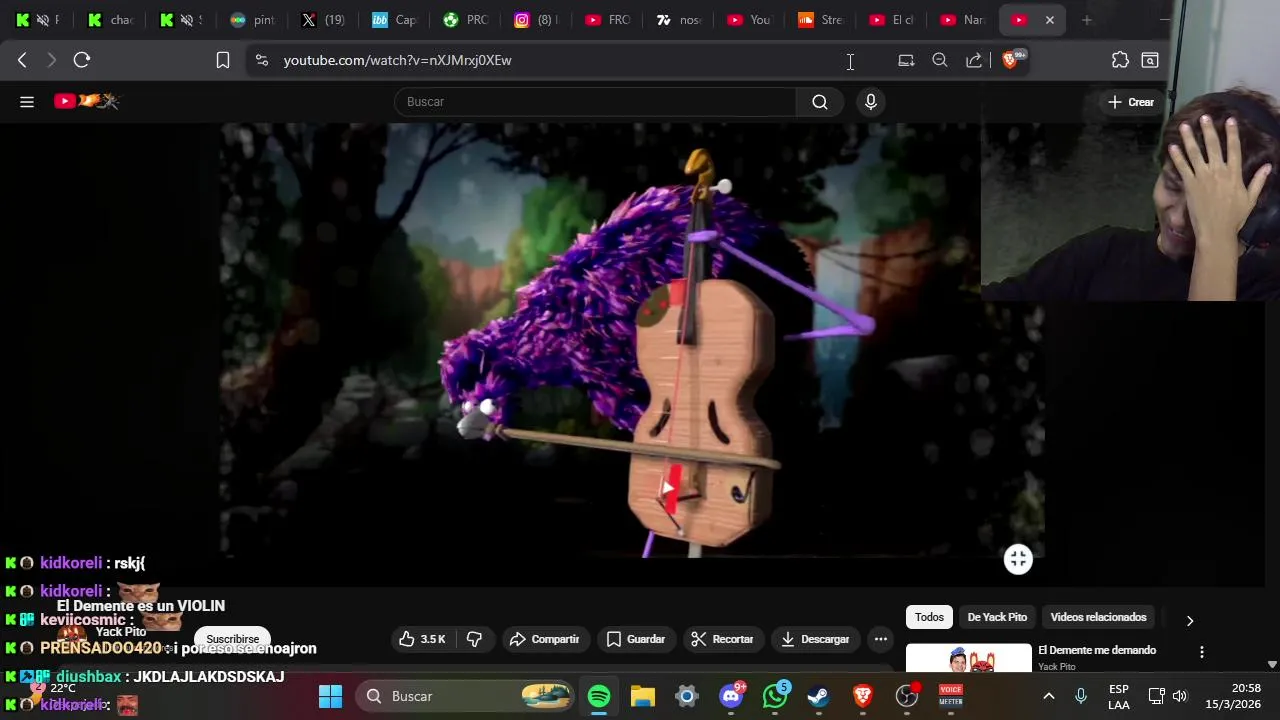This screenshot has height=720, width=1280.
Task: Open the Crear create button
Action: pyautogui.click(x=1131, y=102)
